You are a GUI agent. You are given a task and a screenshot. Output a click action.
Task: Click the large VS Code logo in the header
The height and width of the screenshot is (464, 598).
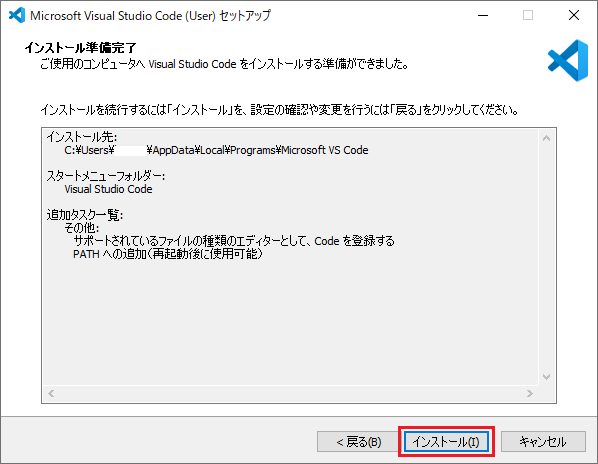click(x=568, y=60)
